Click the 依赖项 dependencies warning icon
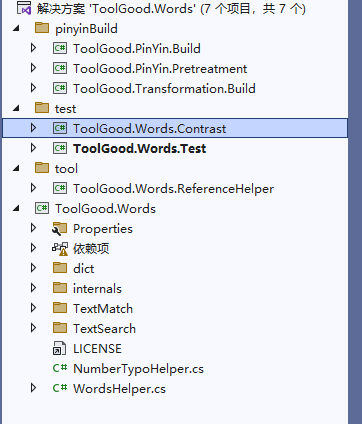 (x=60, y=249)
